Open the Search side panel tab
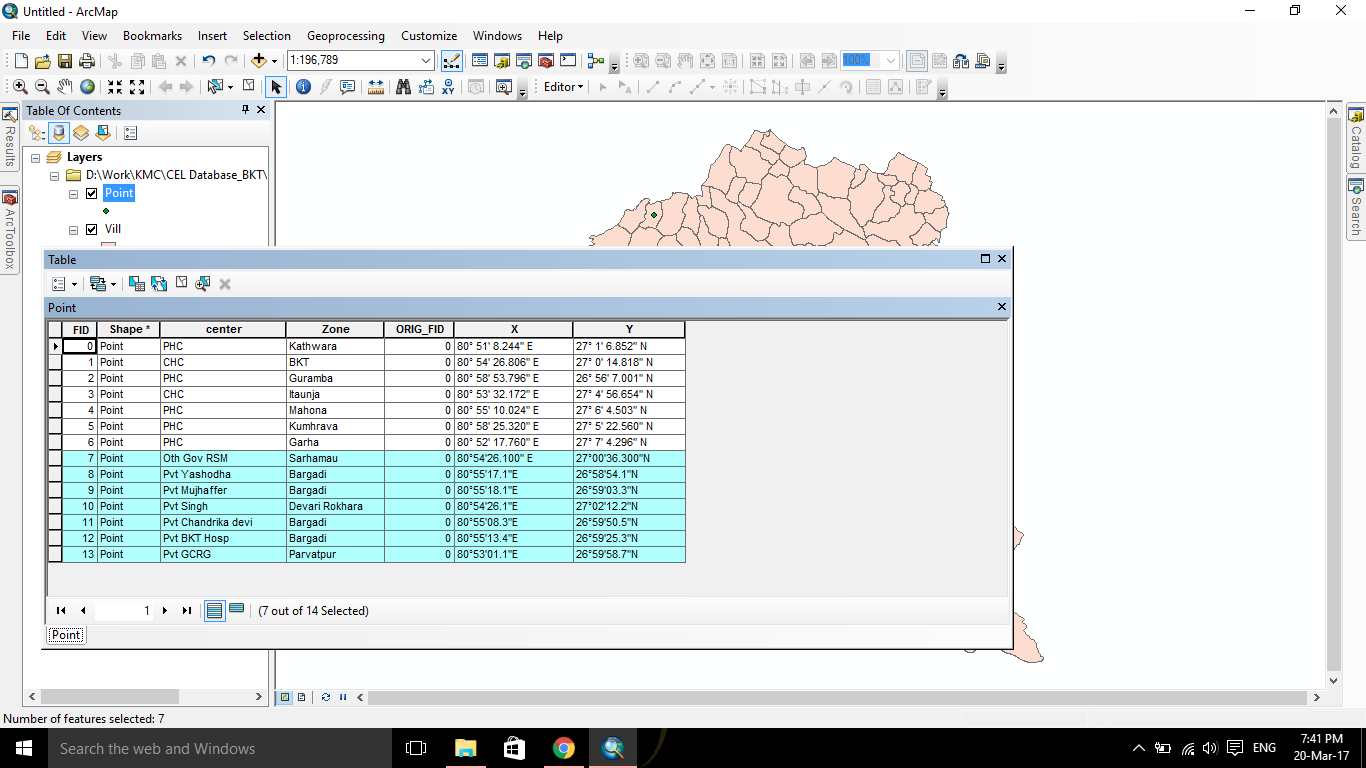 pyautogui.click(x=1356, y=207)
